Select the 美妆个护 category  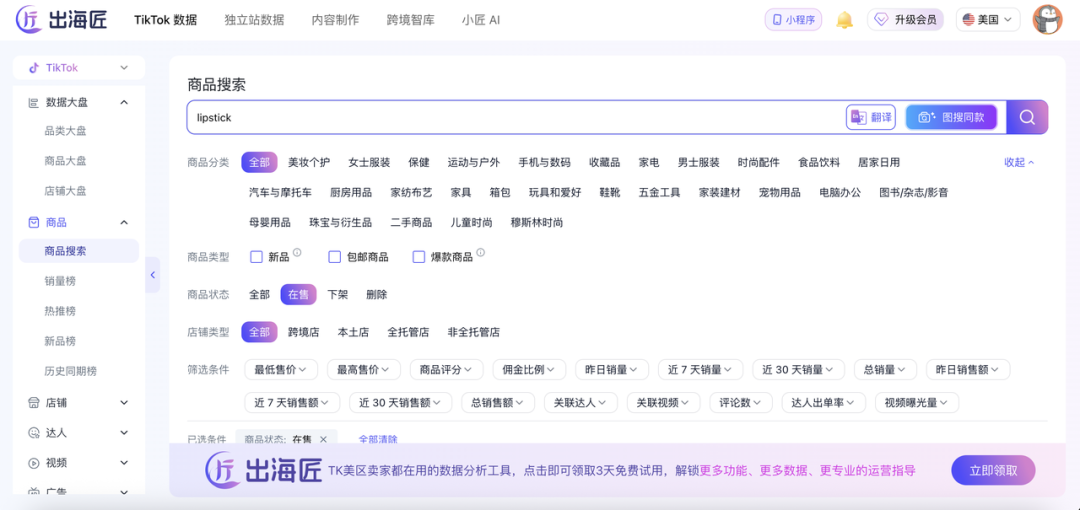point(309,163)
